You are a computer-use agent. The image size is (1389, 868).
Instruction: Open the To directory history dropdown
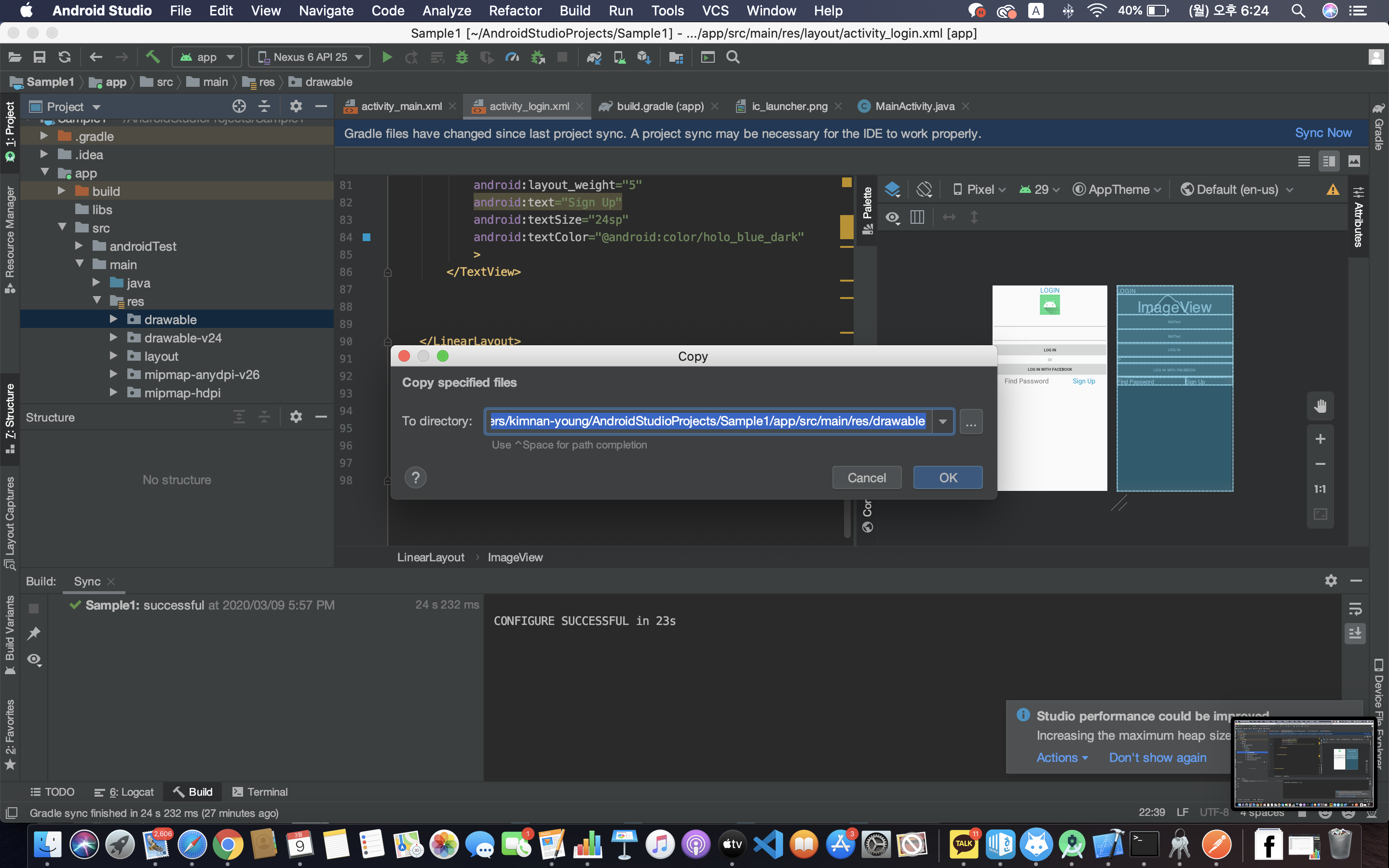[942, 421]
